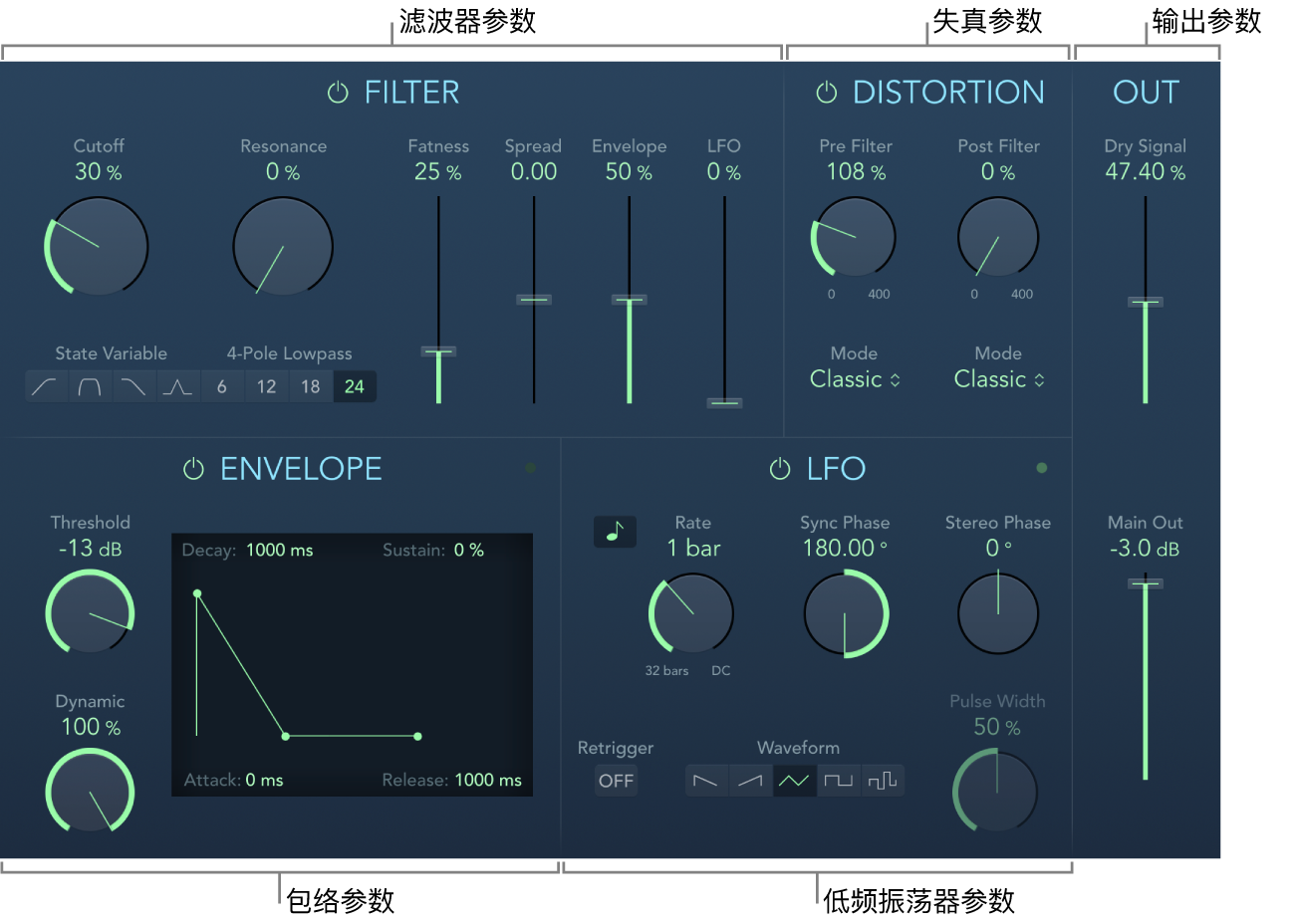1298x924 pixels.
Task: Click the Main Out slider handle
Action: pyautogui.click(x=1146, y=583)
